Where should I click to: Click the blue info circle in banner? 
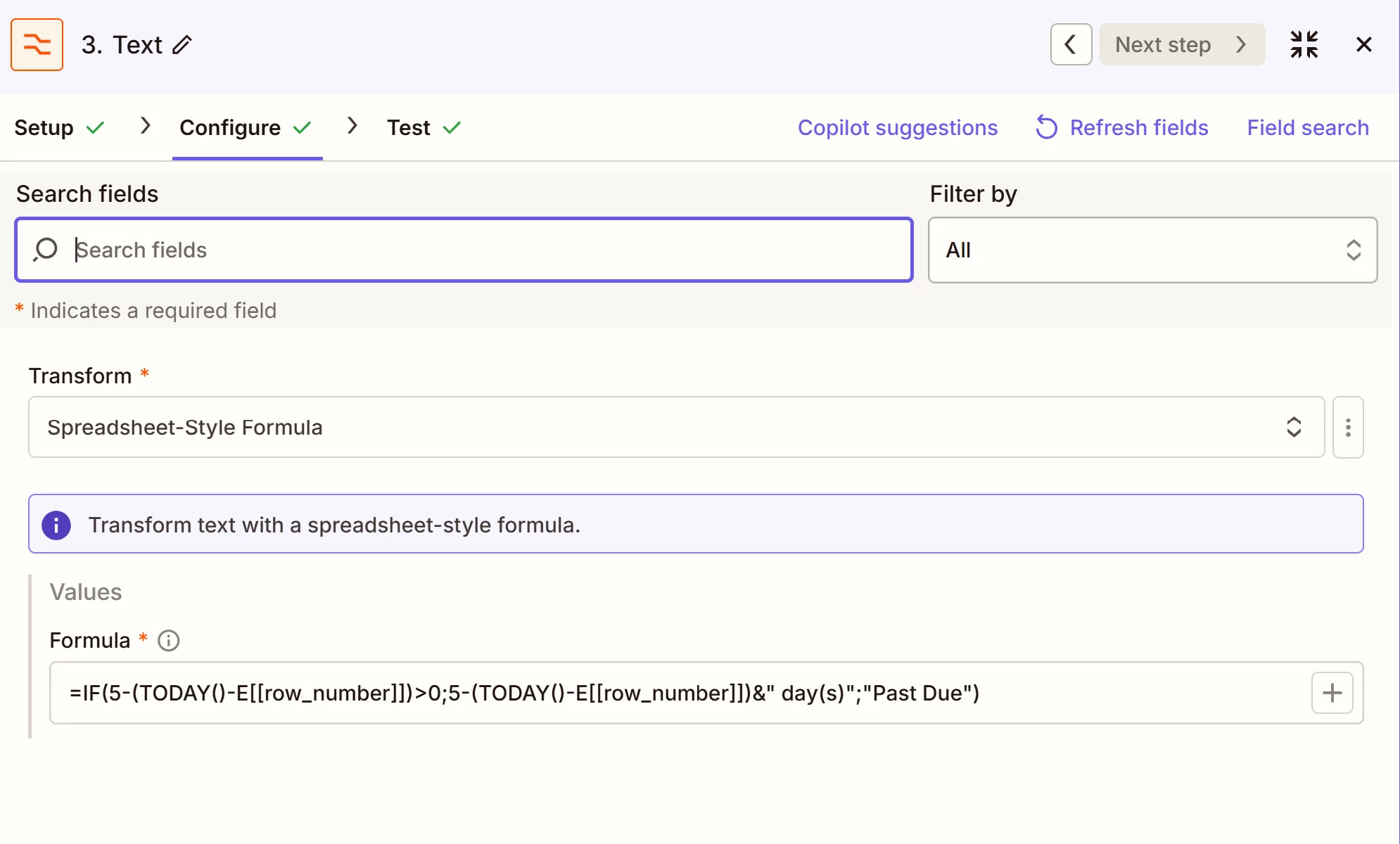coord(56,525)
